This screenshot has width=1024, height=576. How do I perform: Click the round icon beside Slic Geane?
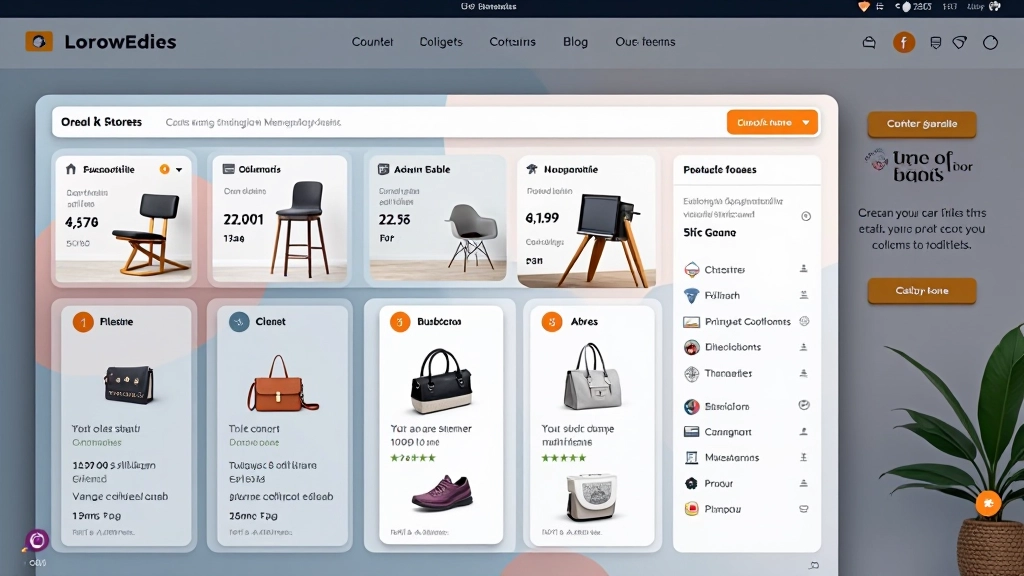(806, 216)
